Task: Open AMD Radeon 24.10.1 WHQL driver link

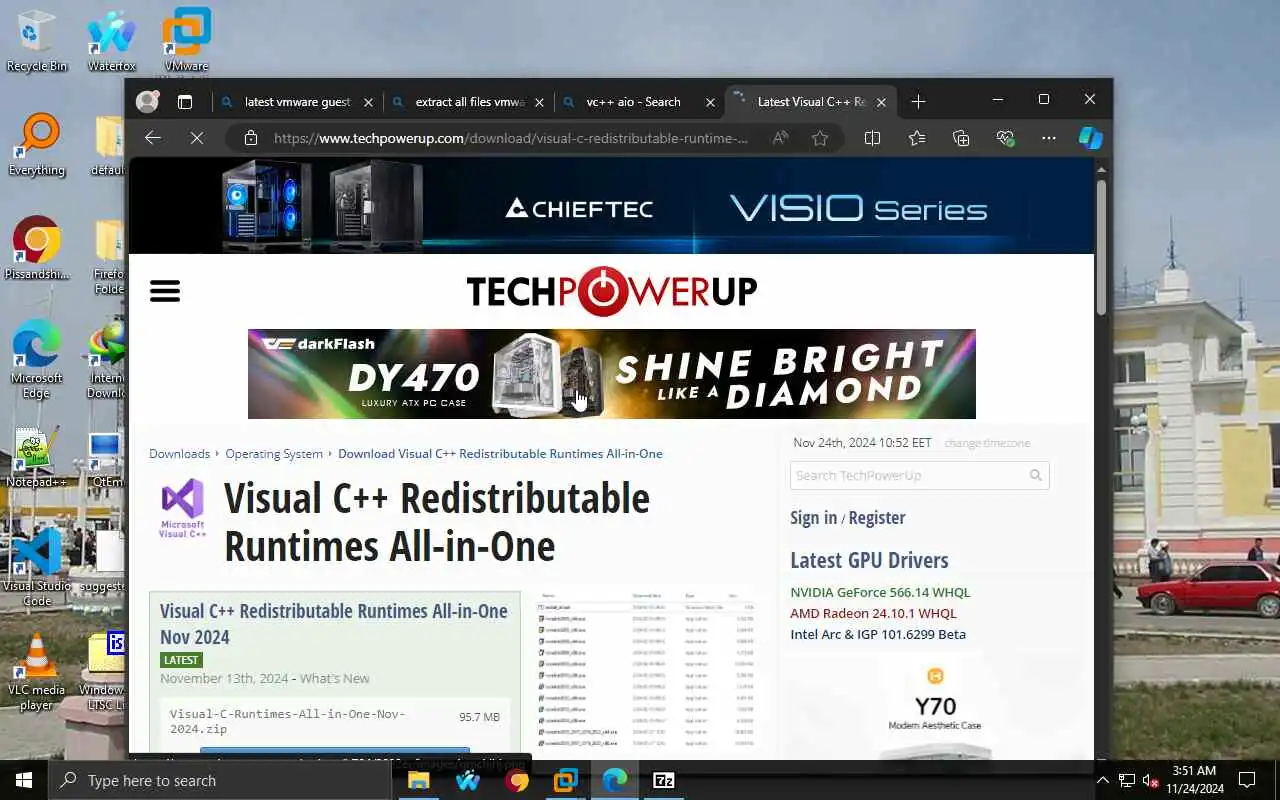Action: [873, 613]
